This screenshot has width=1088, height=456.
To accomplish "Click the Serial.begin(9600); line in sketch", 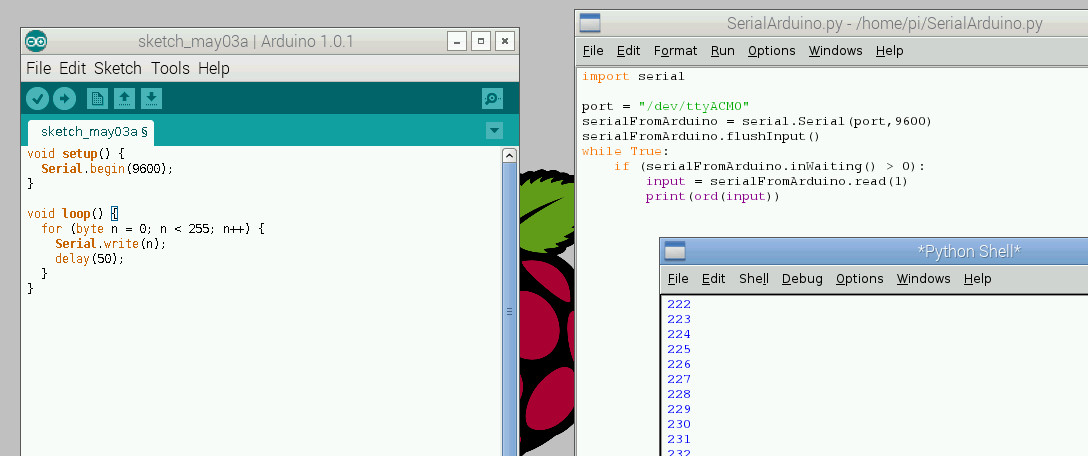I will pos(107,169).
